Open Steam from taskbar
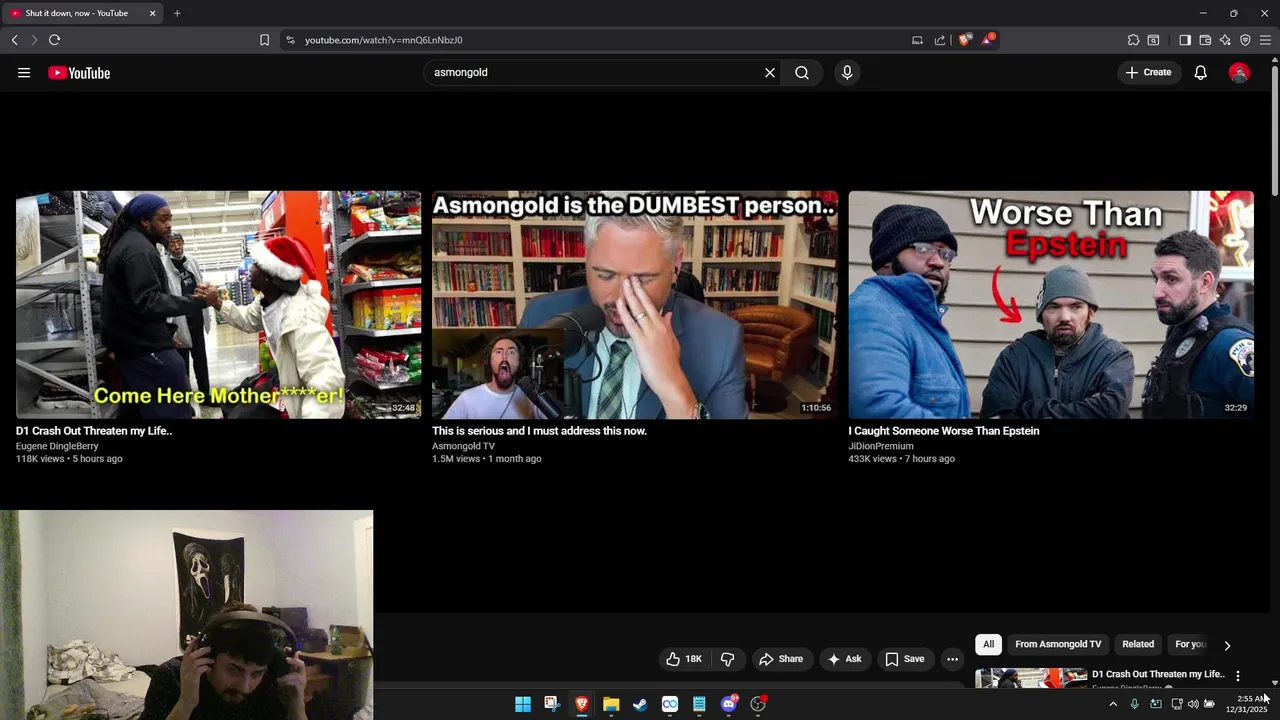Image resolution: width=1280 pixels, height=720 pixels. (640, 704)
